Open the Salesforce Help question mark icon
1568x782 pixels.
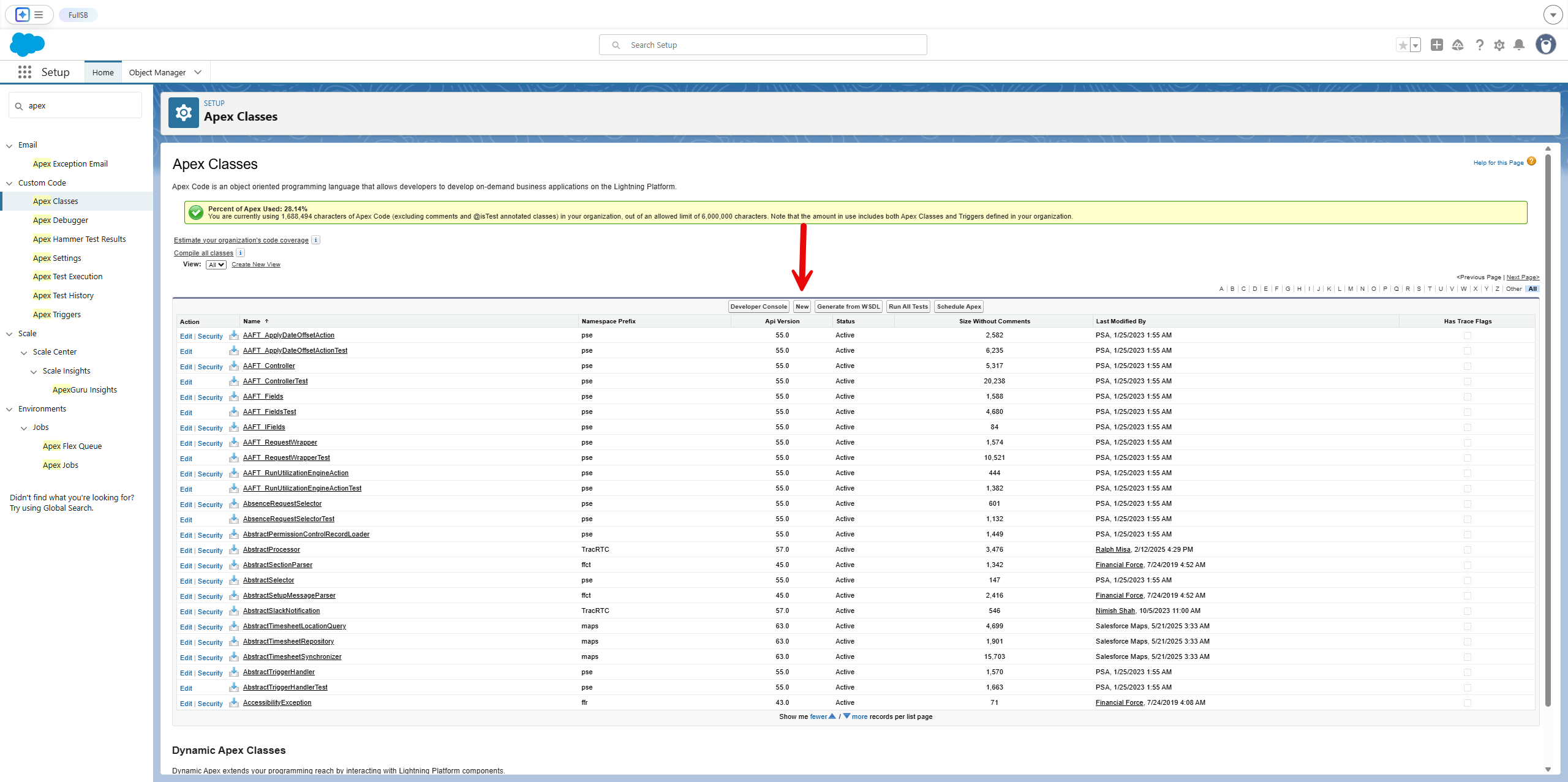(1480, 45)
